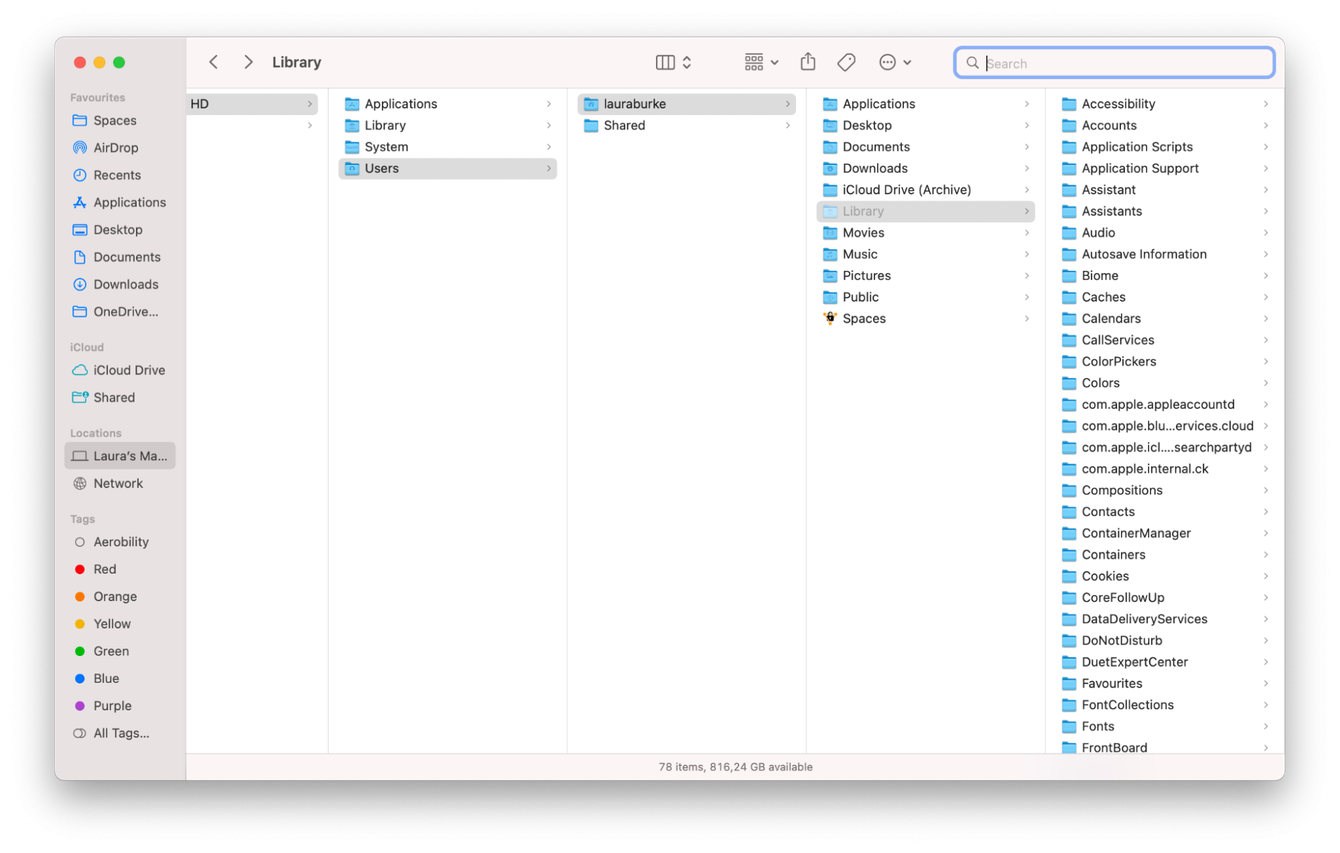Click the Share toolbar icon

coord(808,62)
